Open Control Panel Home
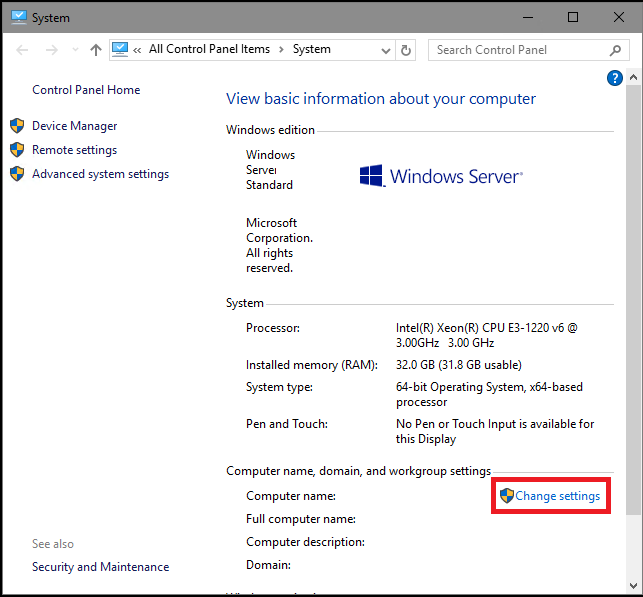643x597 pixels. [x=86, y=90]
